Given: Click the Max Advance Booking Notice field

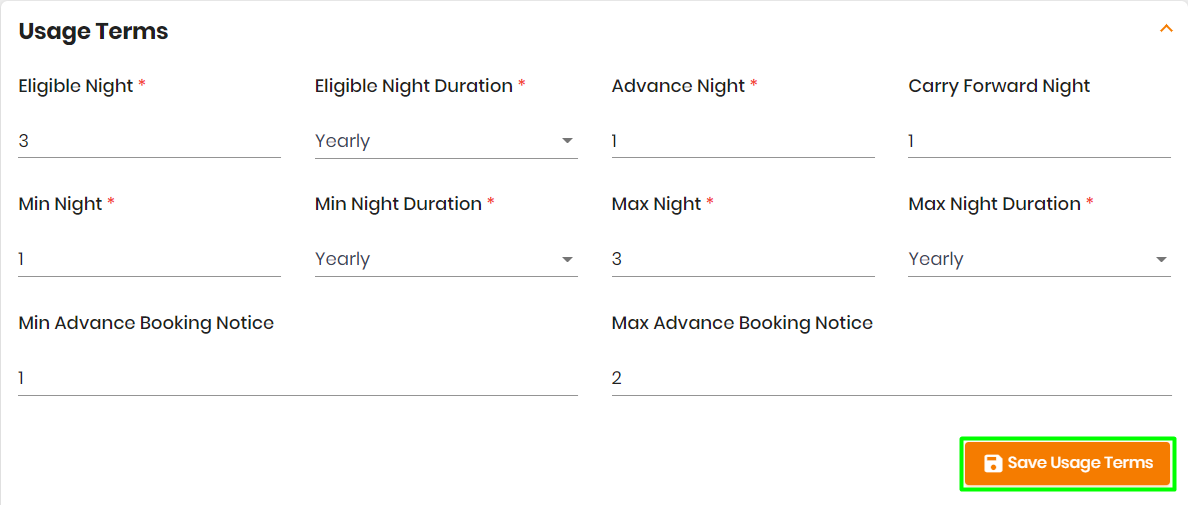Looking at the screenshot, I should pos(892,379).
